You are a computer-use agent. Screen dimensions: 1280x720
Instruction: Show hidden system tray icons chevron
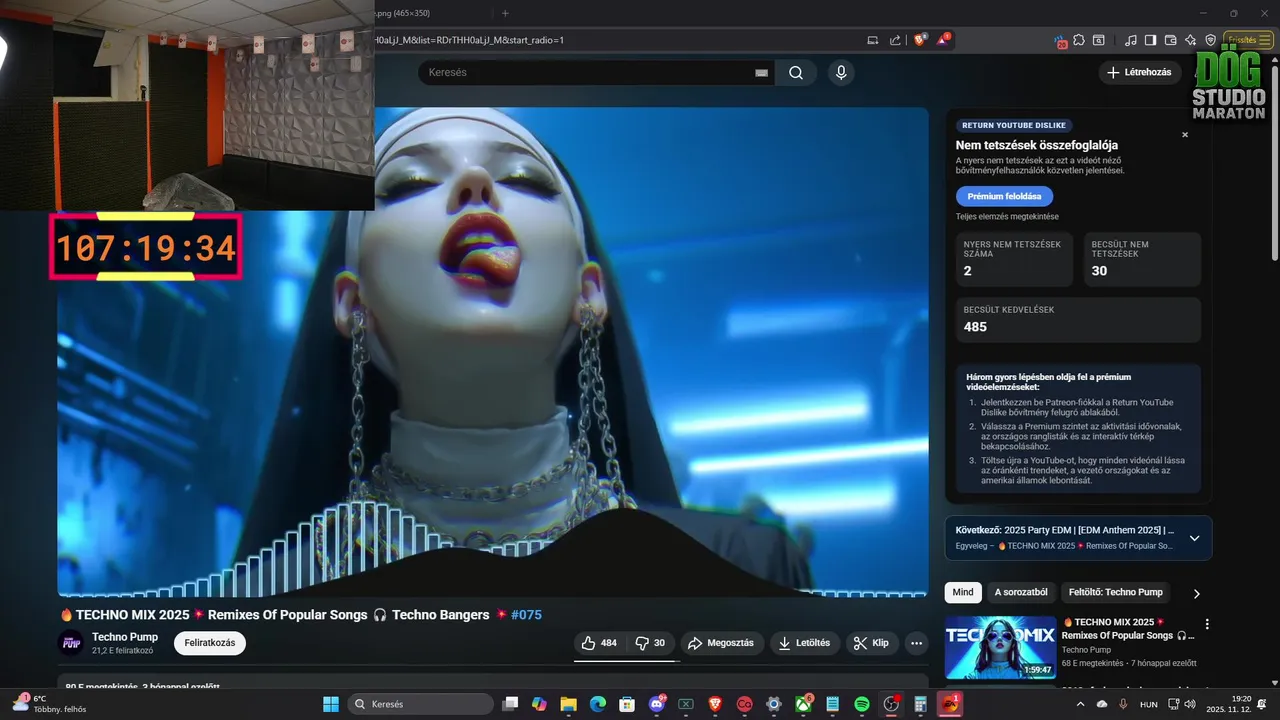click(x=1080, y=704)
